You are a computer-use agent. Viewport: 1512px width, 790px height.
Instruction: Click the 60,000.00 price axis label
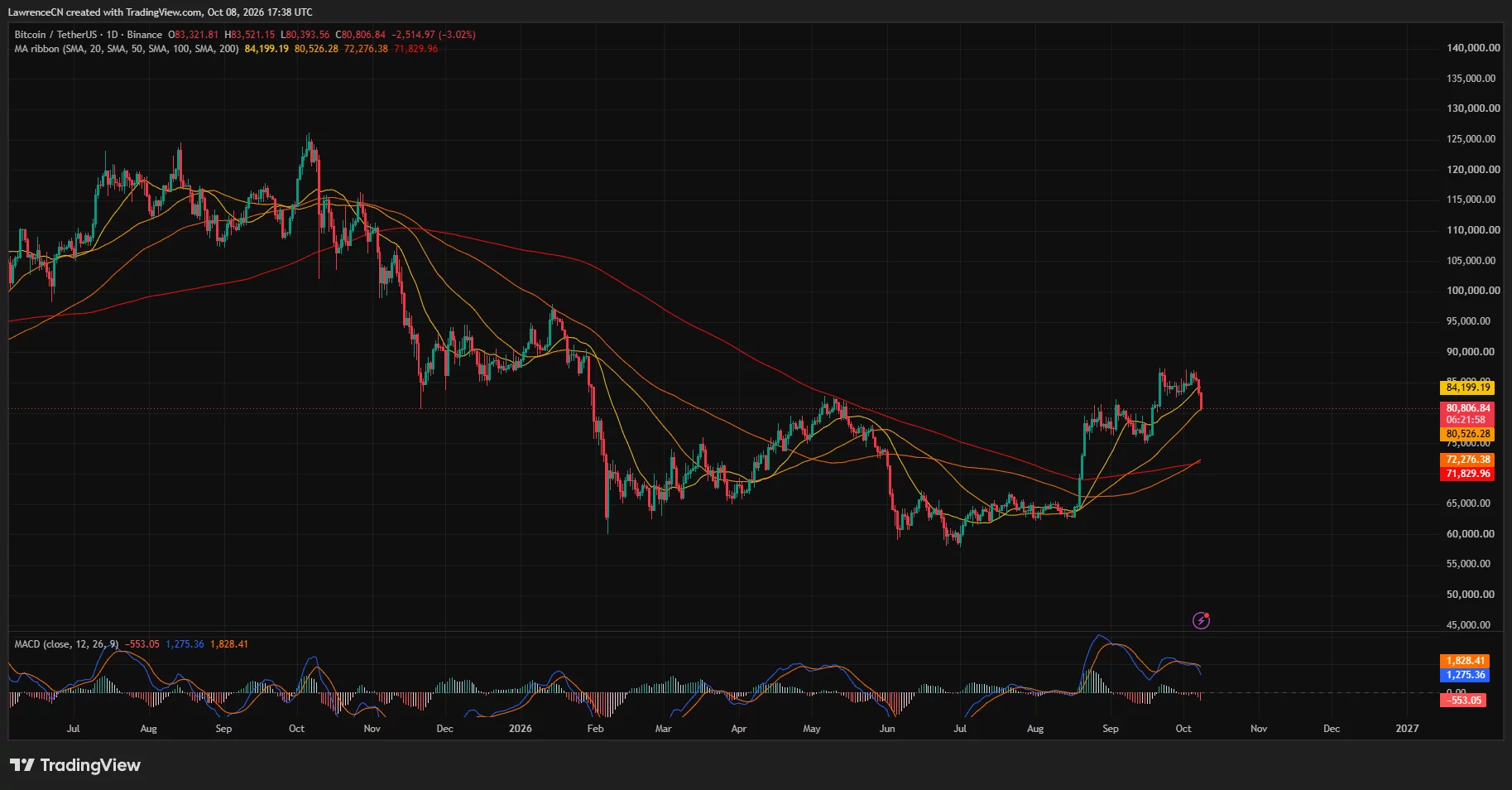[x=1469, y=534]
